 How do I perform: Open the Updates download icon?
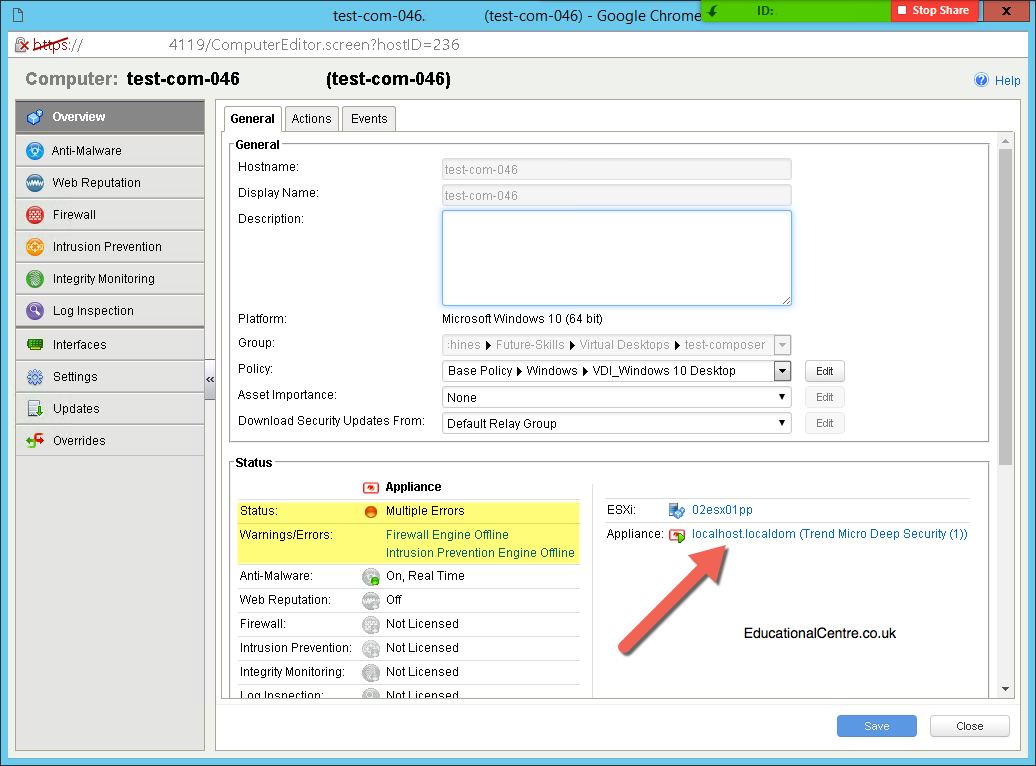[x=35, y=408]
